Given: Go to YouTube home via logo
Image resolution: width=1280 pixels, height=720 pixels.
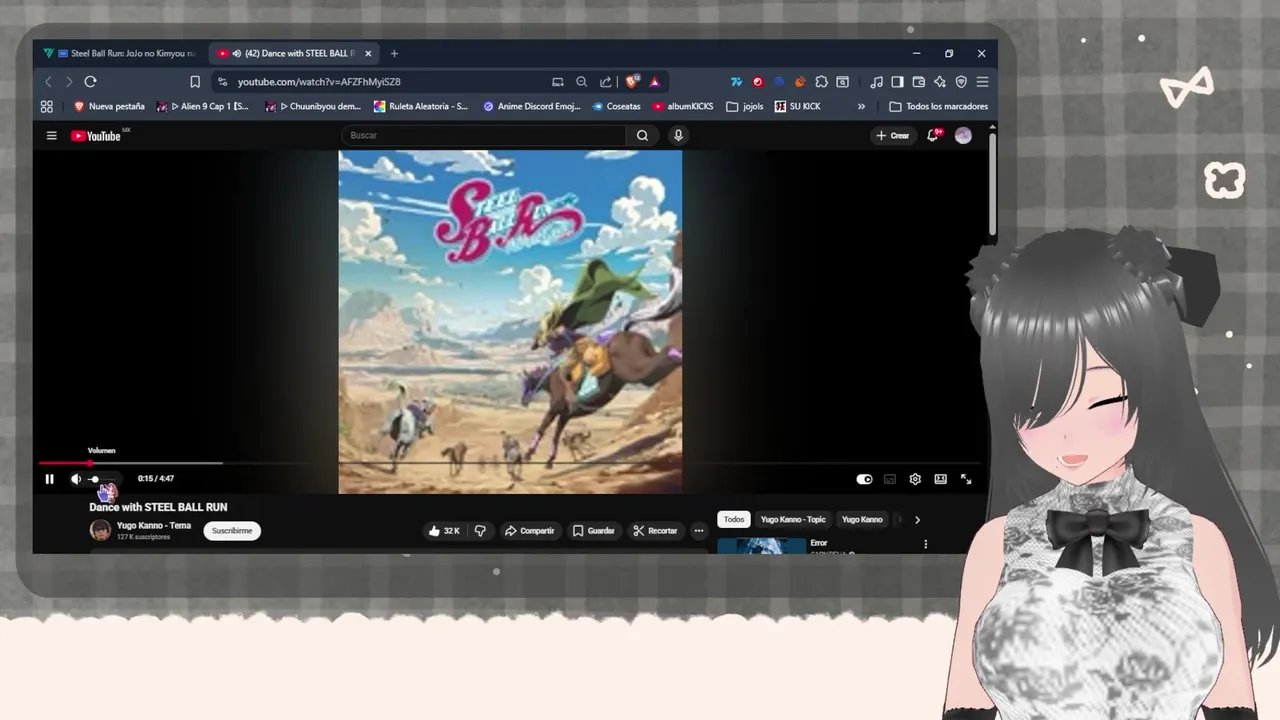Looking at the screenshot, I should pyautogui.click(x=96, y=136).
